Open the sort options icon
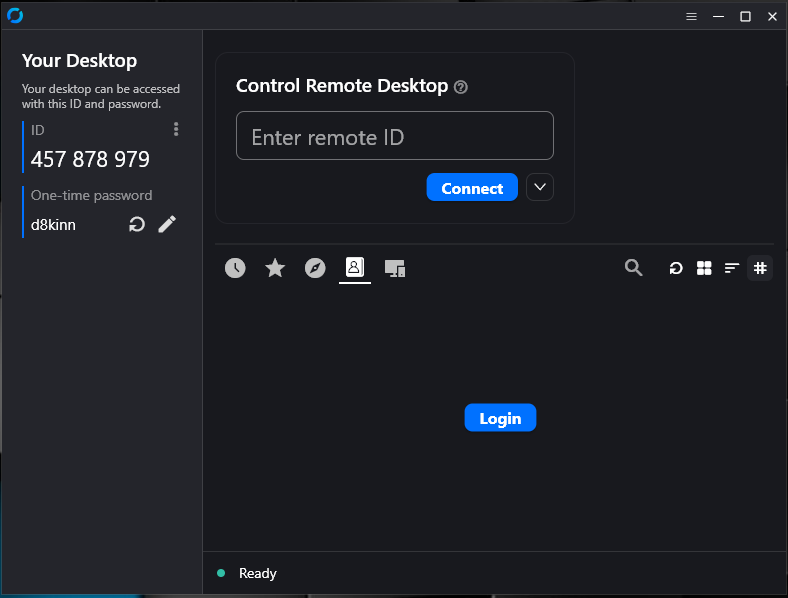Screen dimensions: 788x598 point(732,268)
